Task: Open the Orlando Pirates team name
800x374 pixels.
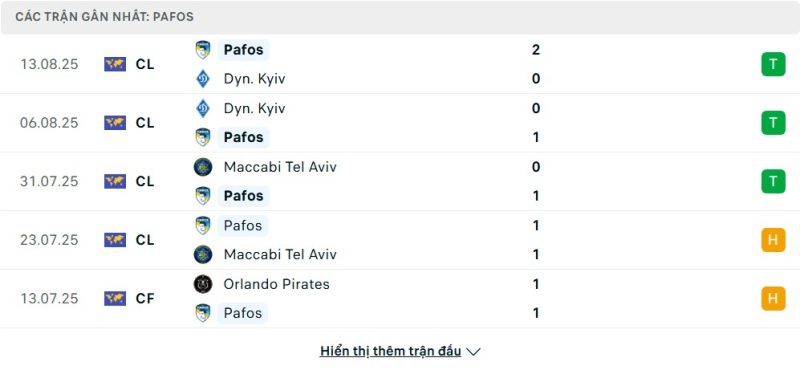Action: (277, 284)
